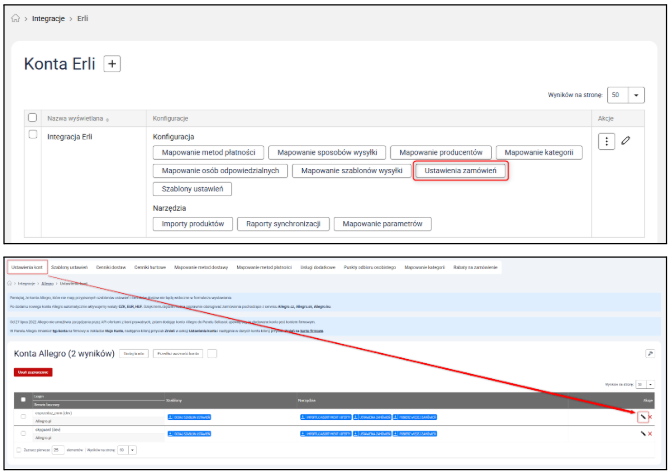
Task: Click the template button in second Allegro row
Action: pyautogui.click(x=189, y=434)
